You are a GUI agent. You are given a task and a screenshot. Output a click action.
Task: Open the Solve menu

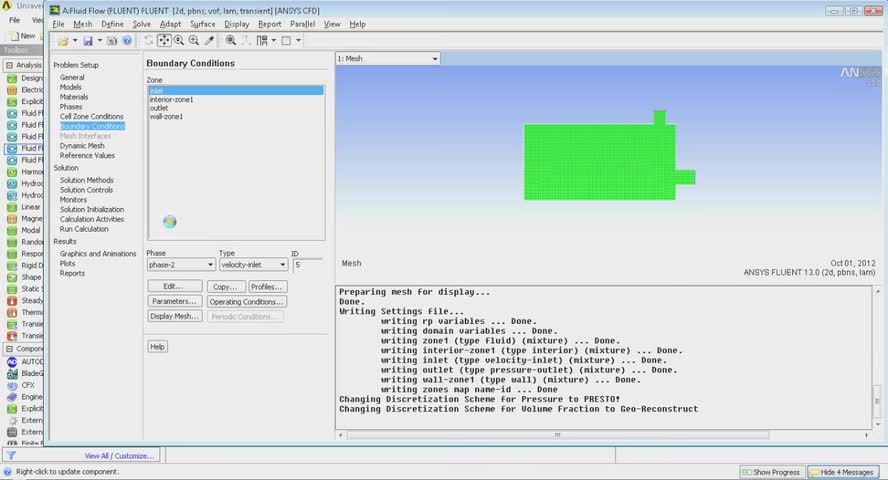point(142,24)
